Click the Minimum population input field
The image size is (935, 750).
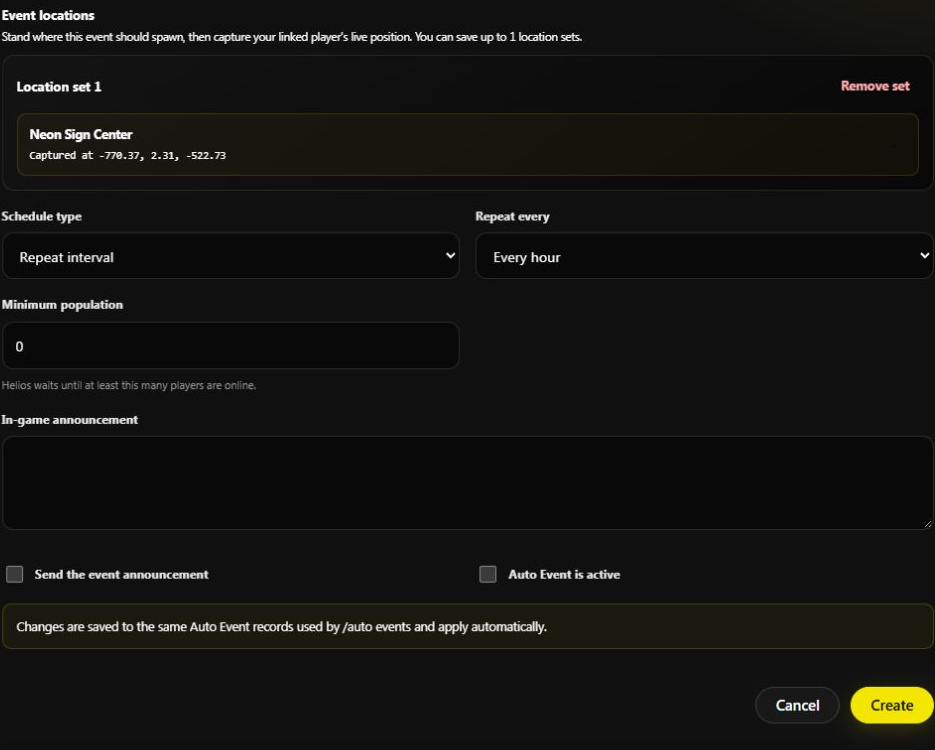click(x=231, y=346)
